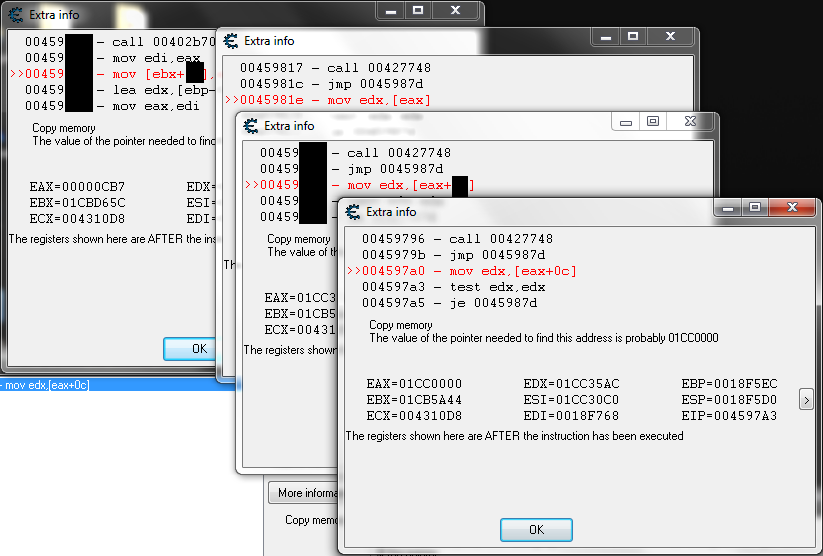Click the Cheat Engine icon of the frontmost Extra info window
This screenshot has height=556, width=823.
point(353,212)
